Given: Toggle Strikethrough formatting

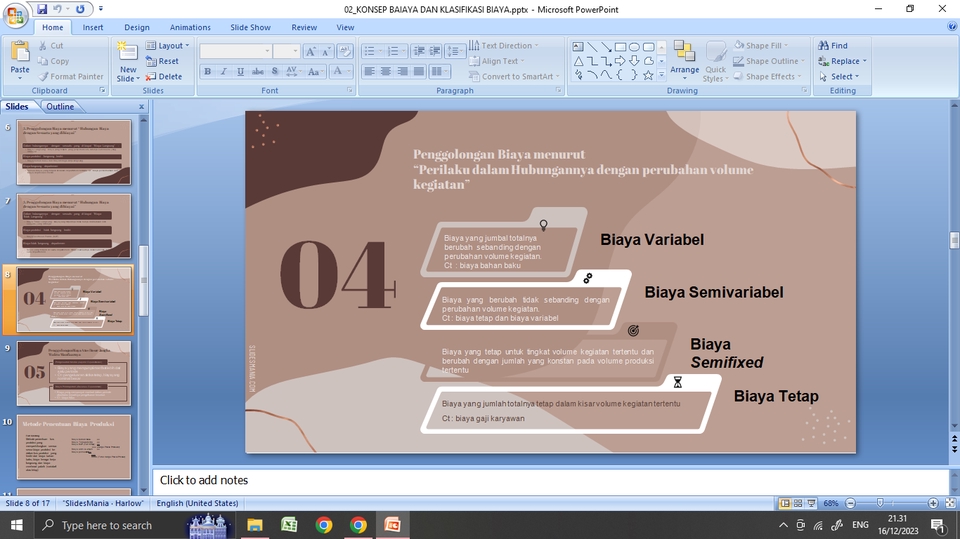Looking at the screenshot, I should (258, 72).
